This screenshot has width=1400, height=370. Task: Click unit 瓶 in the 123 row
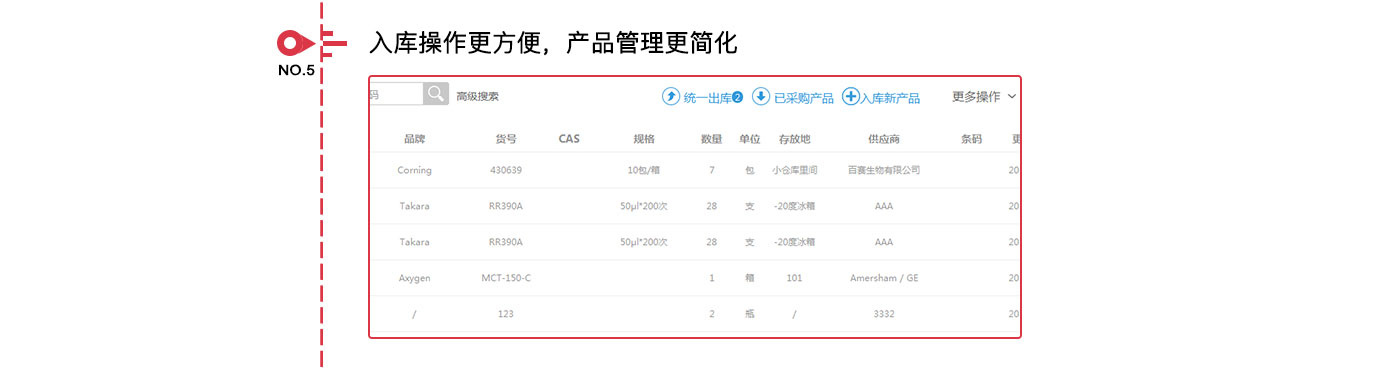point(750,314)
